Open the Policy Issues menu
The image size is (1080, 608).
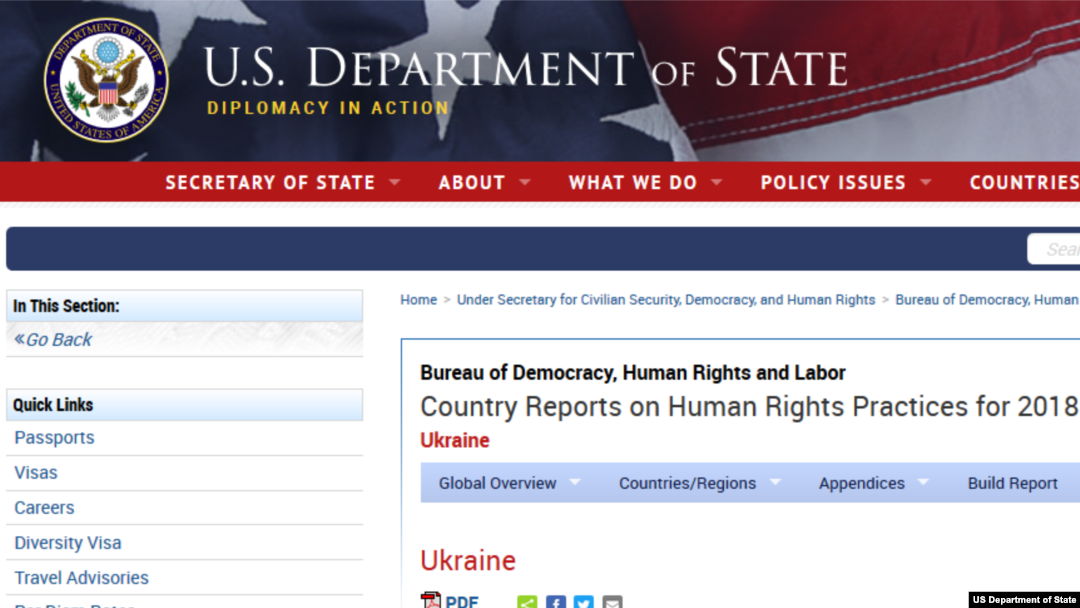pos(833,182)
